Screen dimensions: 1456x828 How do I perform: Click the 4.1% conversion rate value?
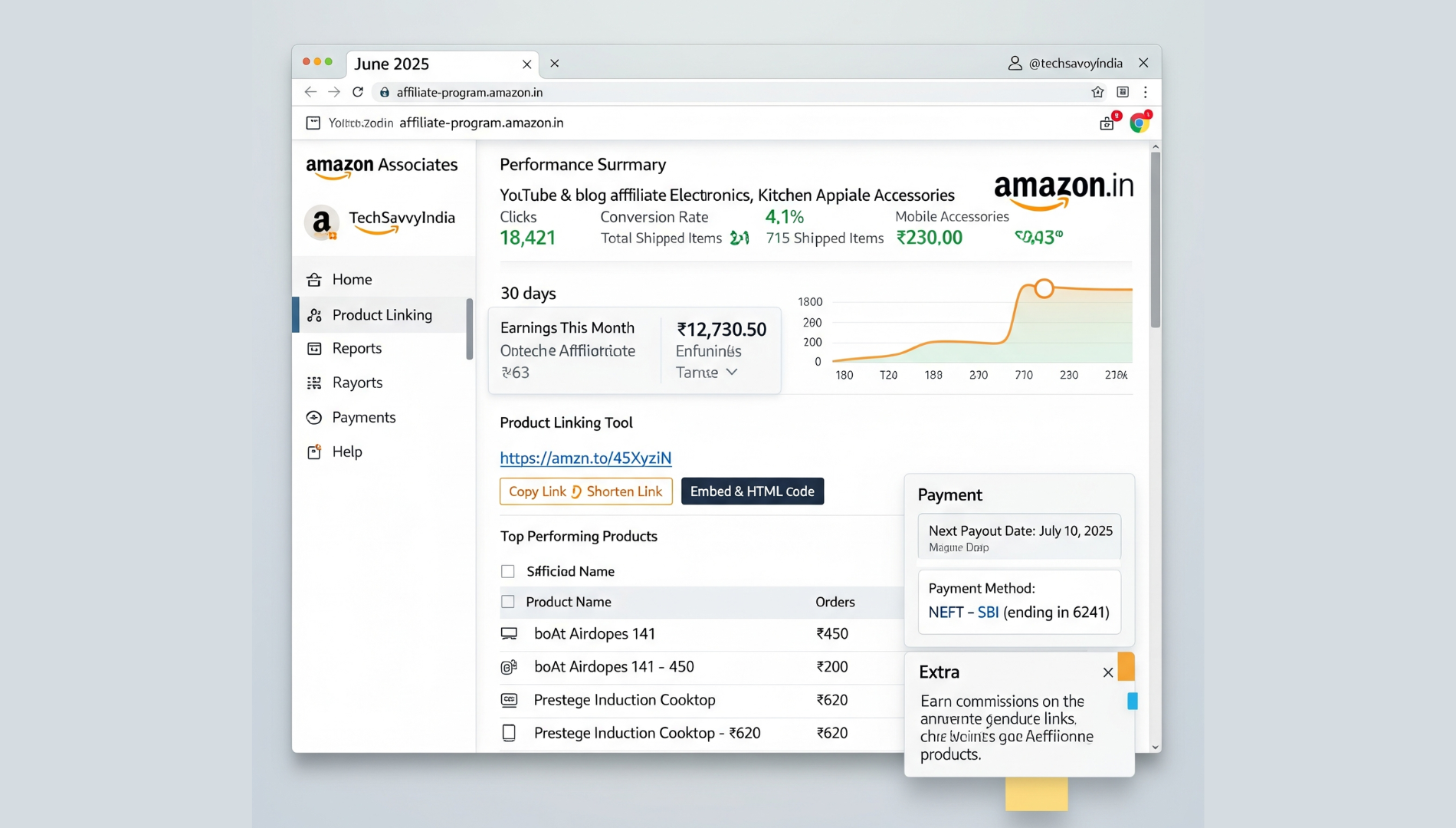pos(784,217)
